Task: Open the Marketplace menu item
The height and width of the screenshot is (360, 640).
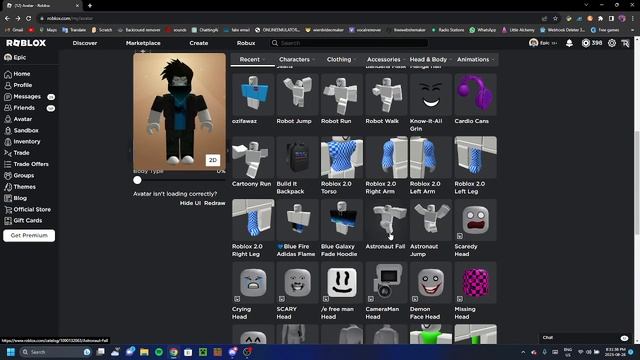Action: click(143, 43)
